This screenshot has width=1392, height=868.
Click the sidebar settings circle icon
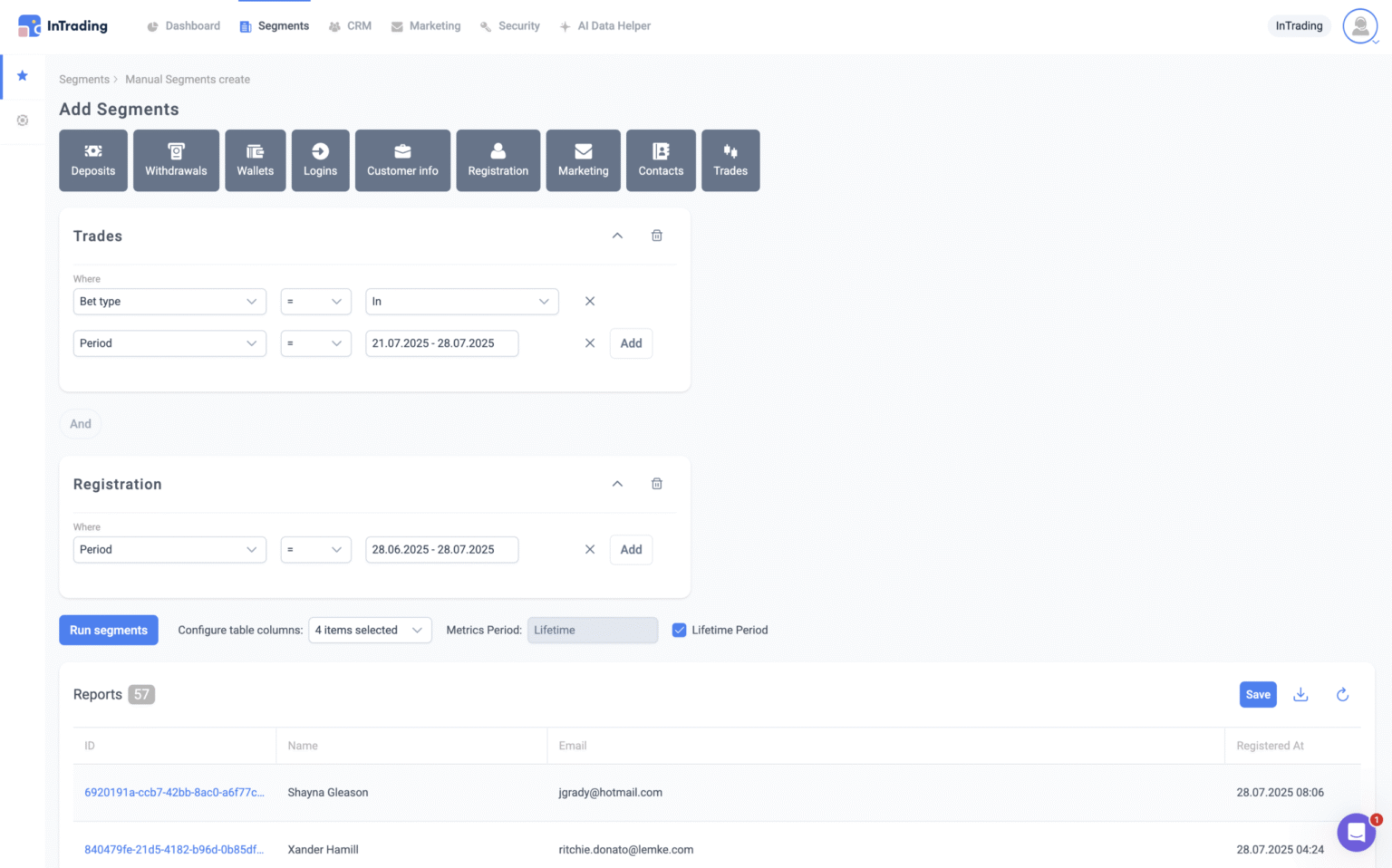(23, 121)
